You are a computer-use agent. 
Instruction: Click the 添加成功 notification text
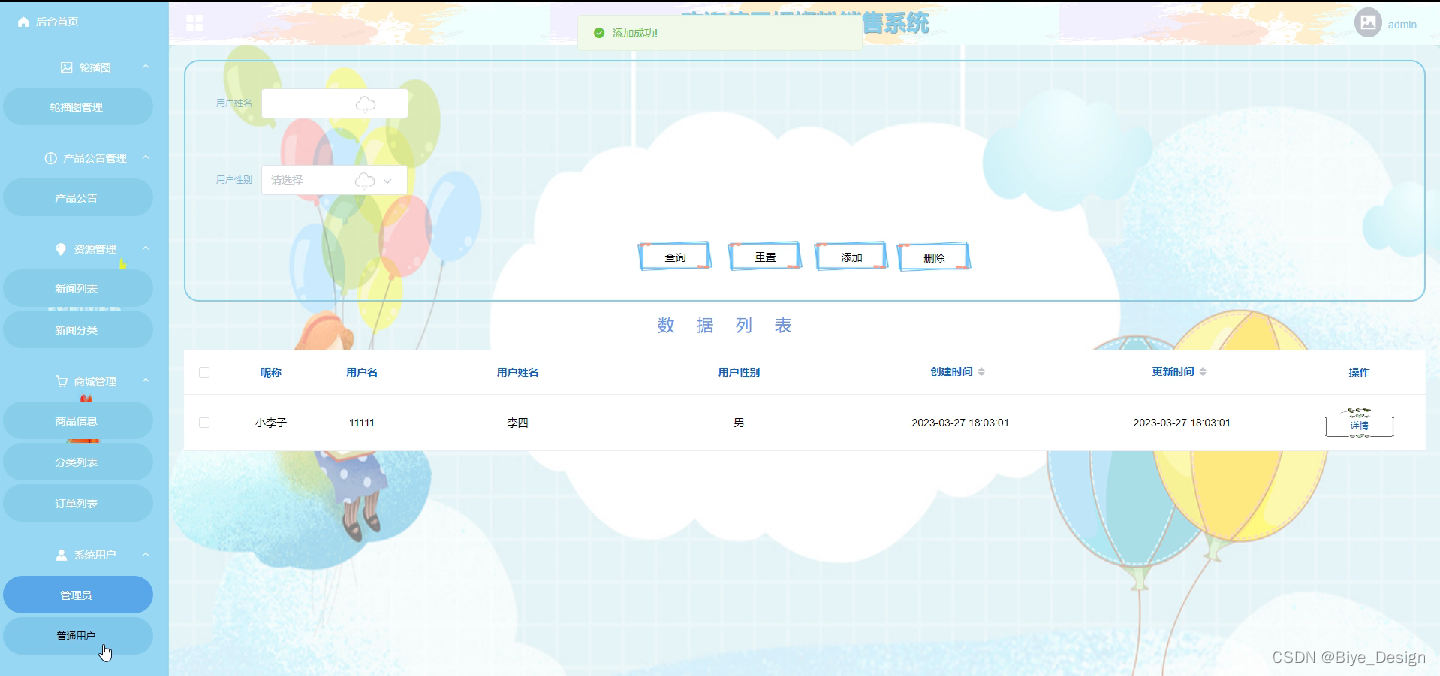point(635,33)
